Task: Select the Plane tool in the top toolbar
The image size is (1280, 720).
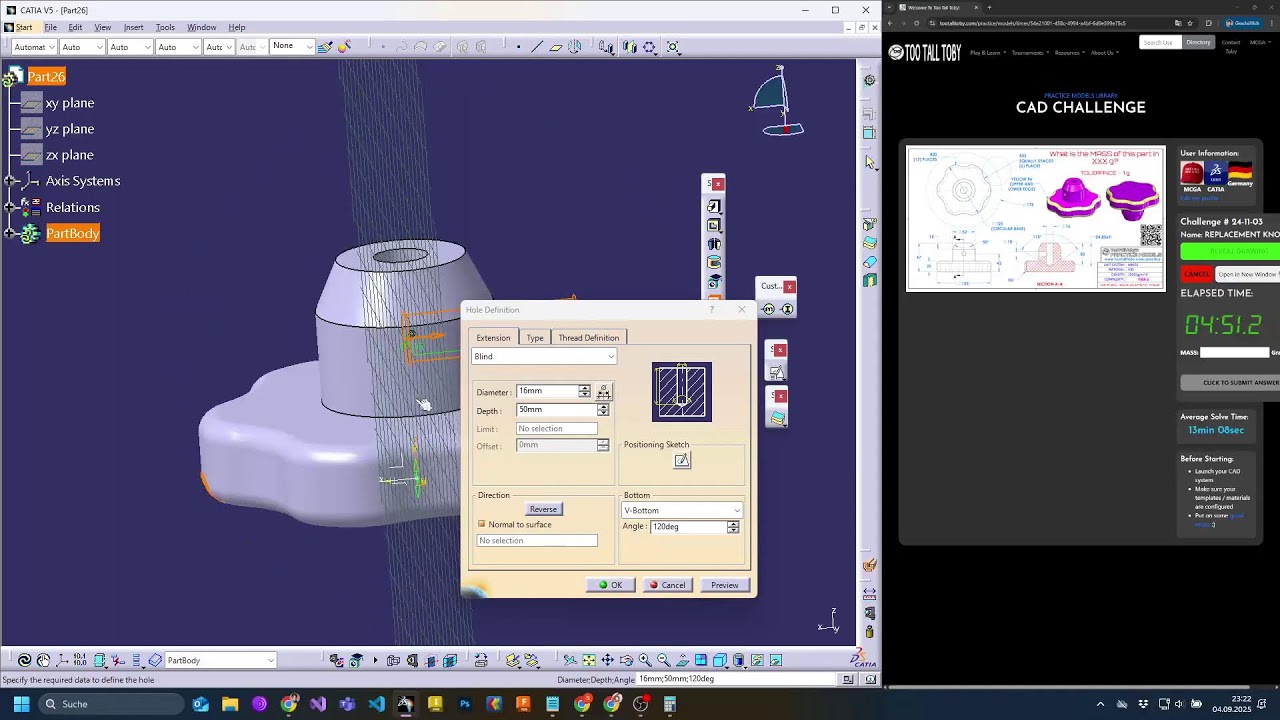Action: [556, 47]
